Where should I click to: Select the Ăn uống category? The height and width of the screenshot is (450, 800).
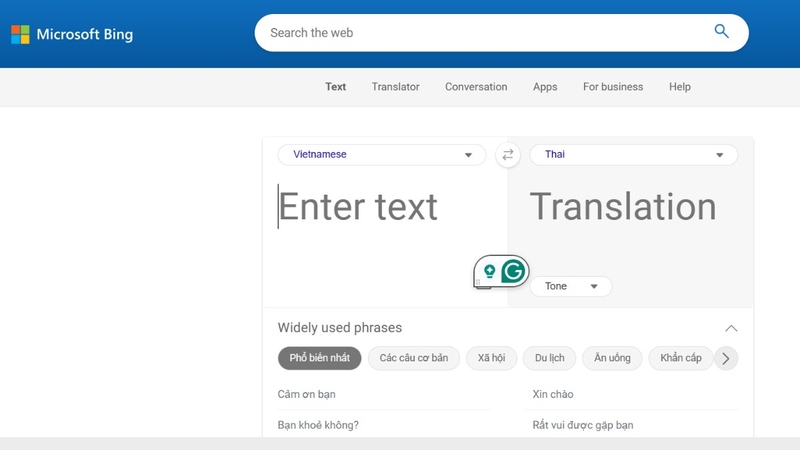pyautogui.click(x=612, y=358)
